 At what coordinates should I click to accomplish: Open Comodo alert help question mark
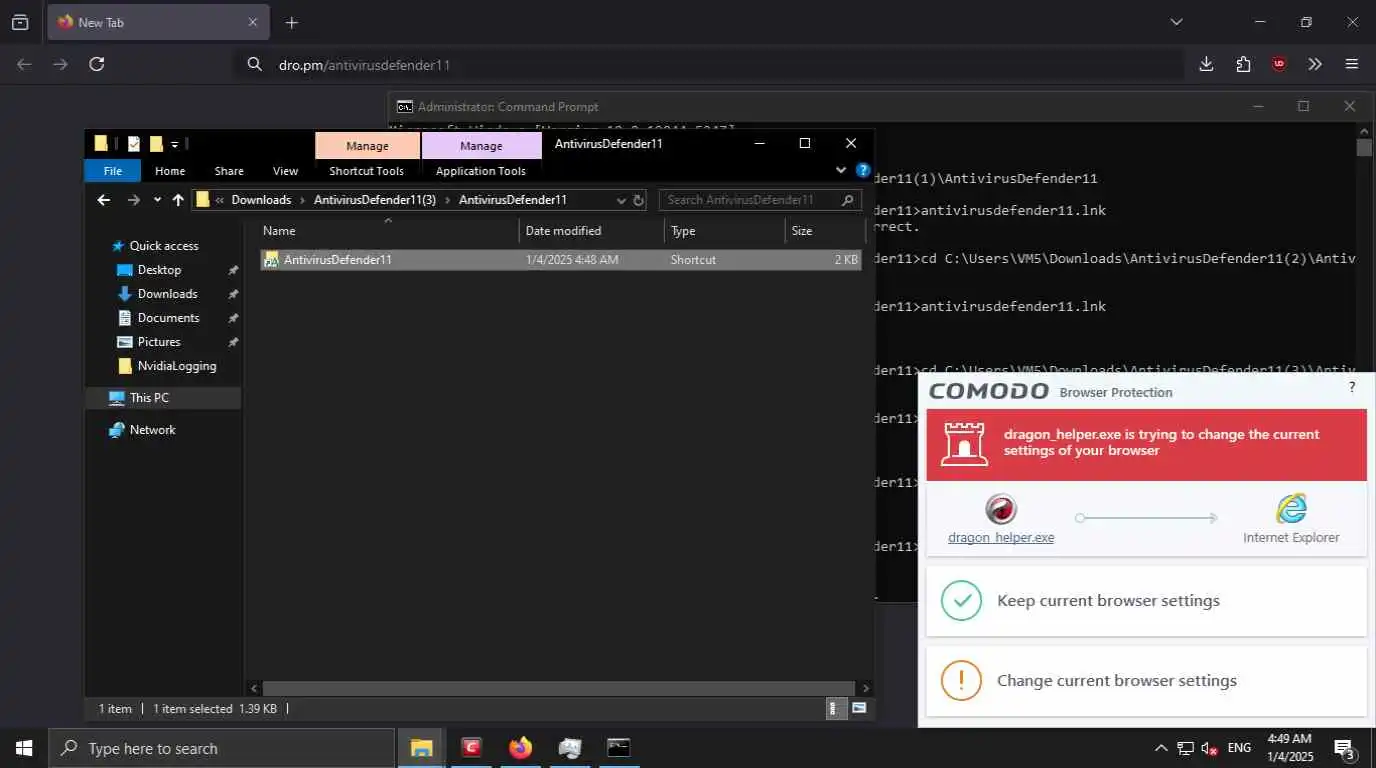(1352, 388)
